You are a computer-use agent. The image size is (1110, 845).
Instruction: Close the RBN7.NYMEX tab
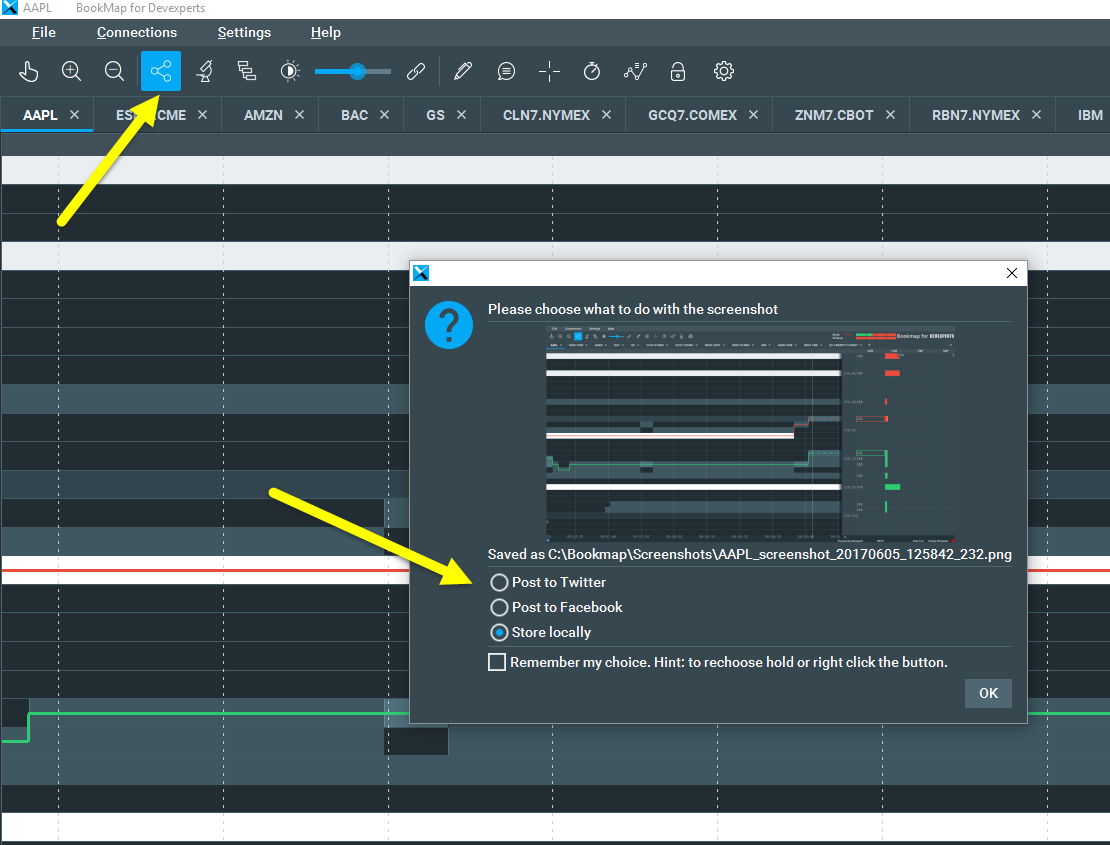point(1036,115)
